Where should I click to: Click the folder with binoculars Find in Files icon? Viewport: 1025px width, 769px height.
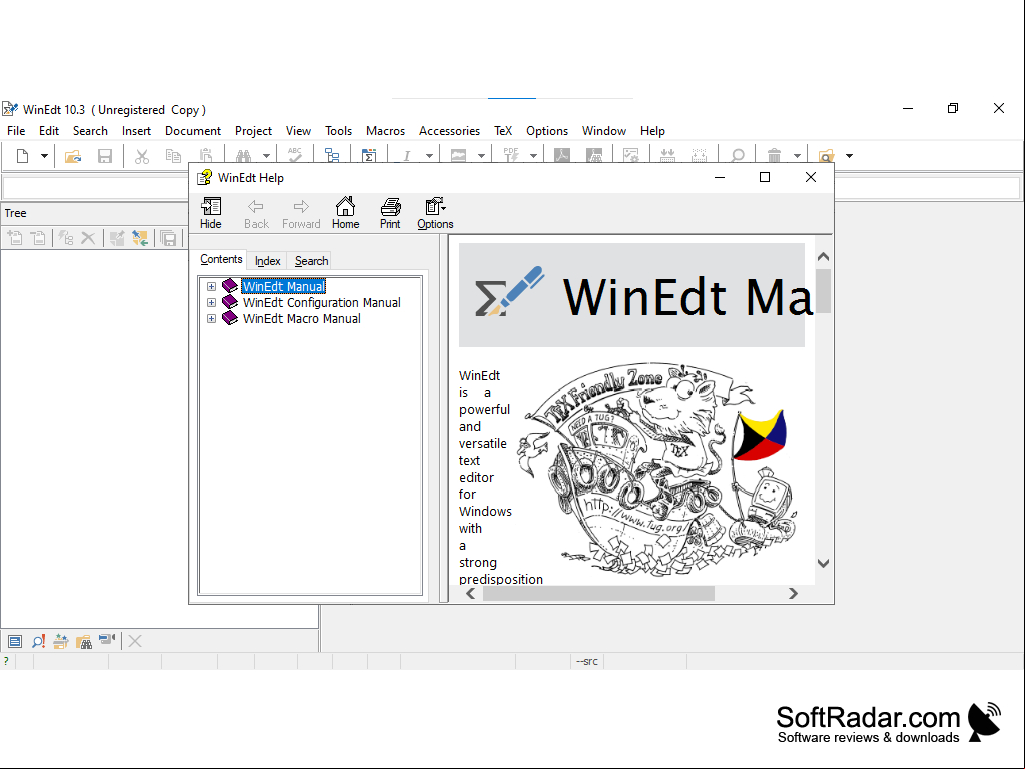84,641
